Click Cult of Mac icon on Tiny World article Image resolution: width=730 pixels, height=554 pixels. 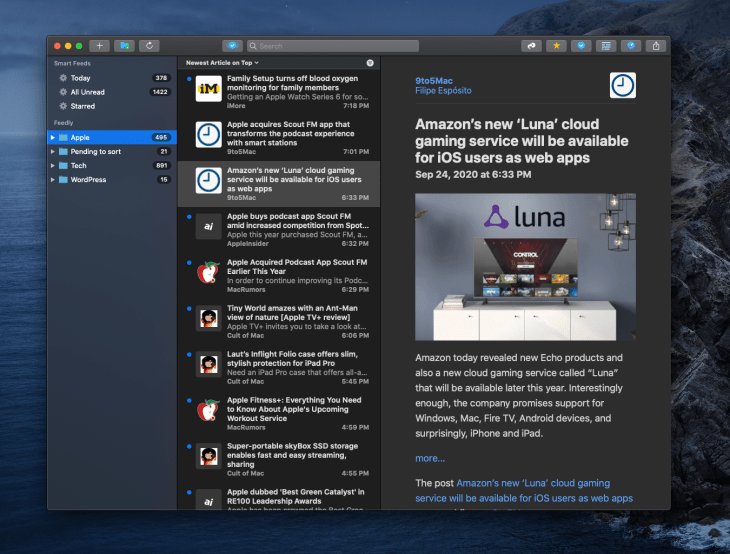coord(208,318)
